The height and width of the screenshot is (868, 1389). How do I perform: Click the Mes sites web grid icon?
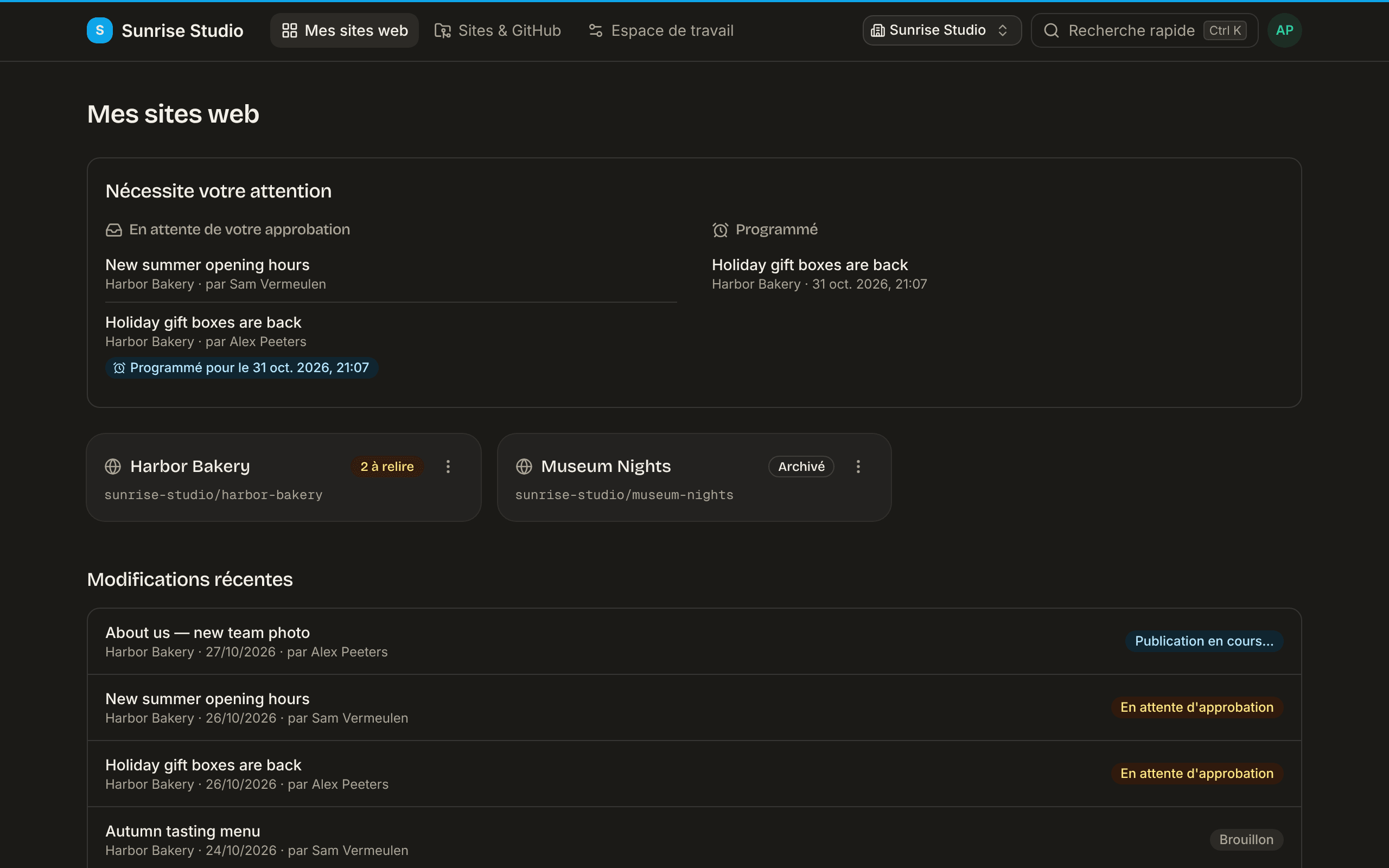(x=290, y=30)
